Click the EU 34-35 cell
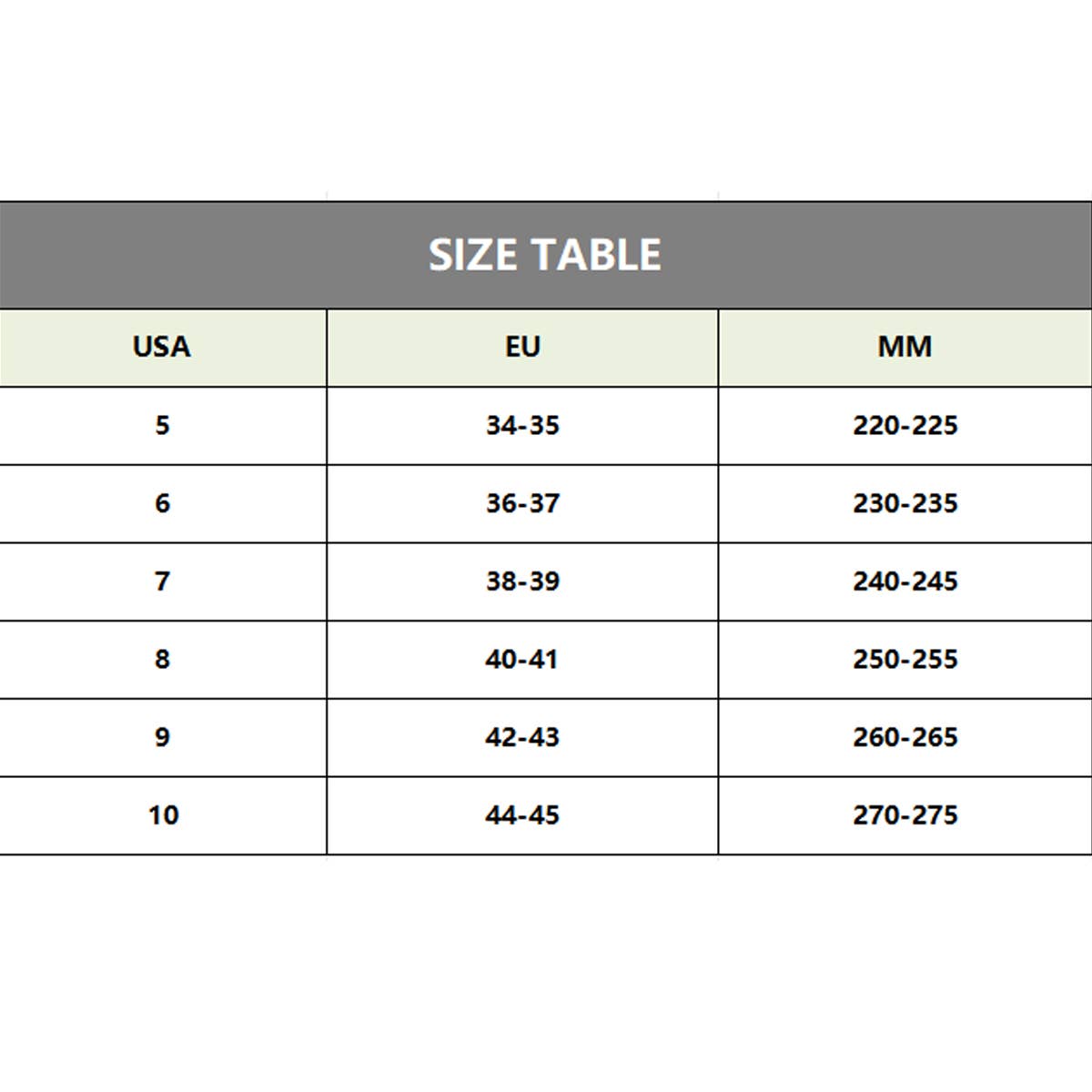Image resolution: width=1092 pixels, height=1092 pixels. 522,425
